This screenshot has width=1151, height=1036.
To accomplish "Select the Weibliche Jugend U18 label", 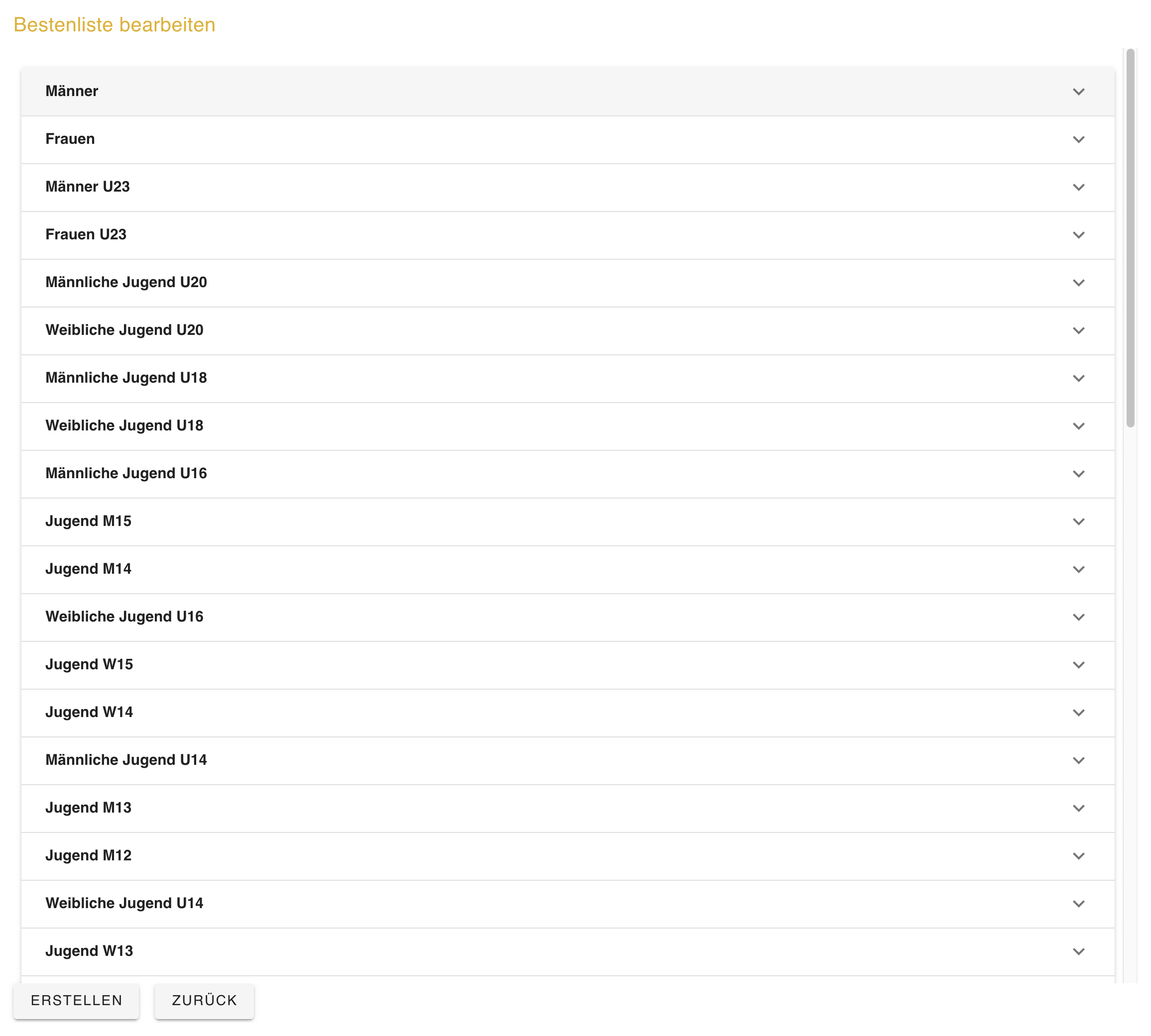I will click(x=125, y=426).
